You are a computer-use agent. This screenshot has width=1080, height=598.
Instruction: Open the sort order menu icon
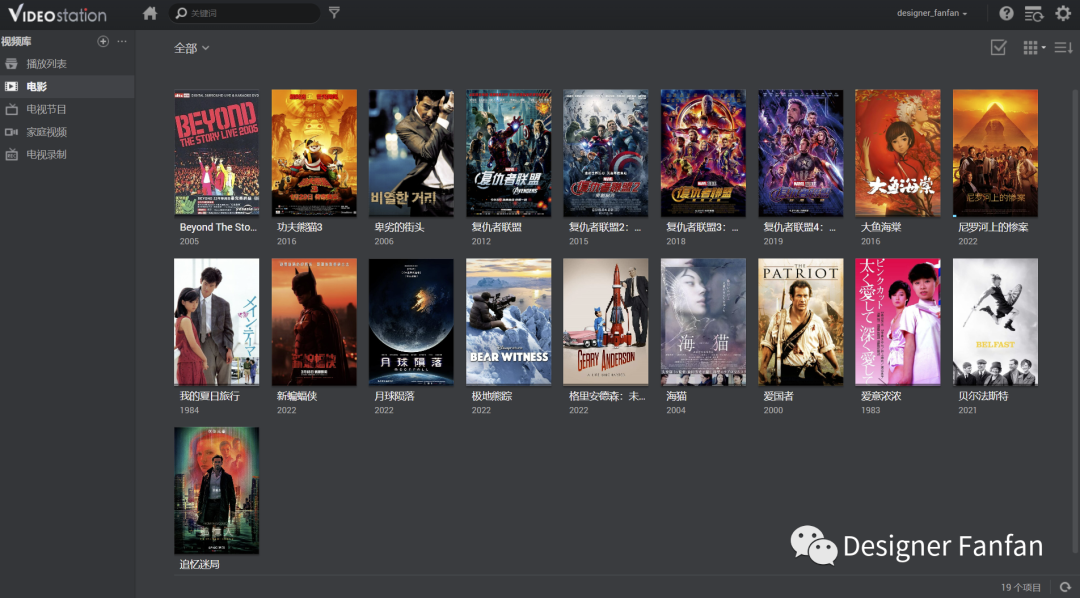click(1063, 47)
